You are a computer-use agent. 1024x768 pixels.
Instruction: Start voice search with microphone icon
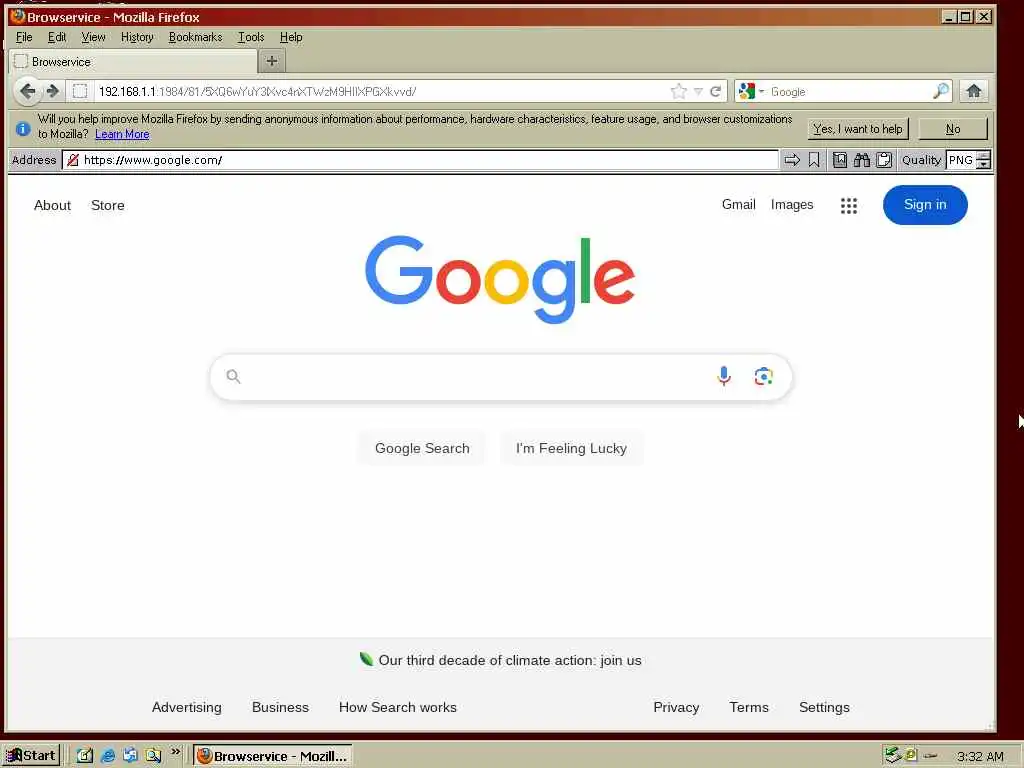(724, 376)
